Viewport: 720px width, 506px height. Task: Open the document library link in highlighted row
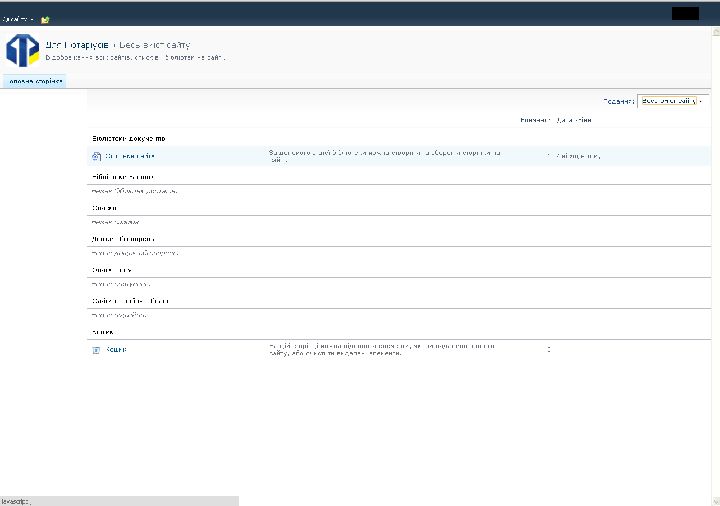[x=130, y=156]
